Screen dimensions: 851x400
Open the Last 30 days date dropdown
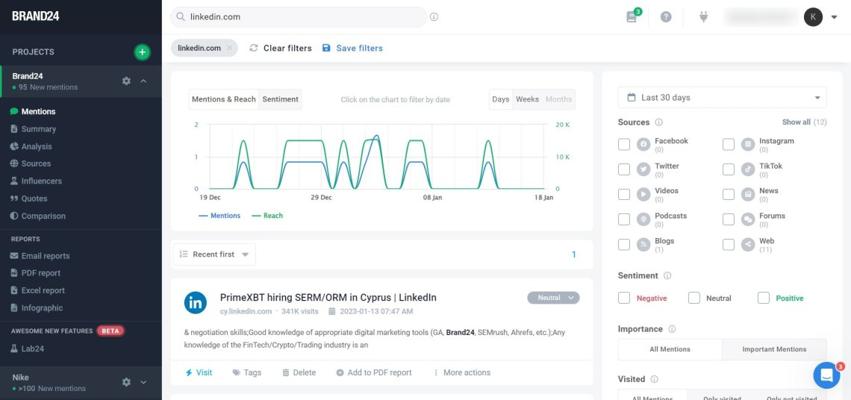(x=722, y=98)
